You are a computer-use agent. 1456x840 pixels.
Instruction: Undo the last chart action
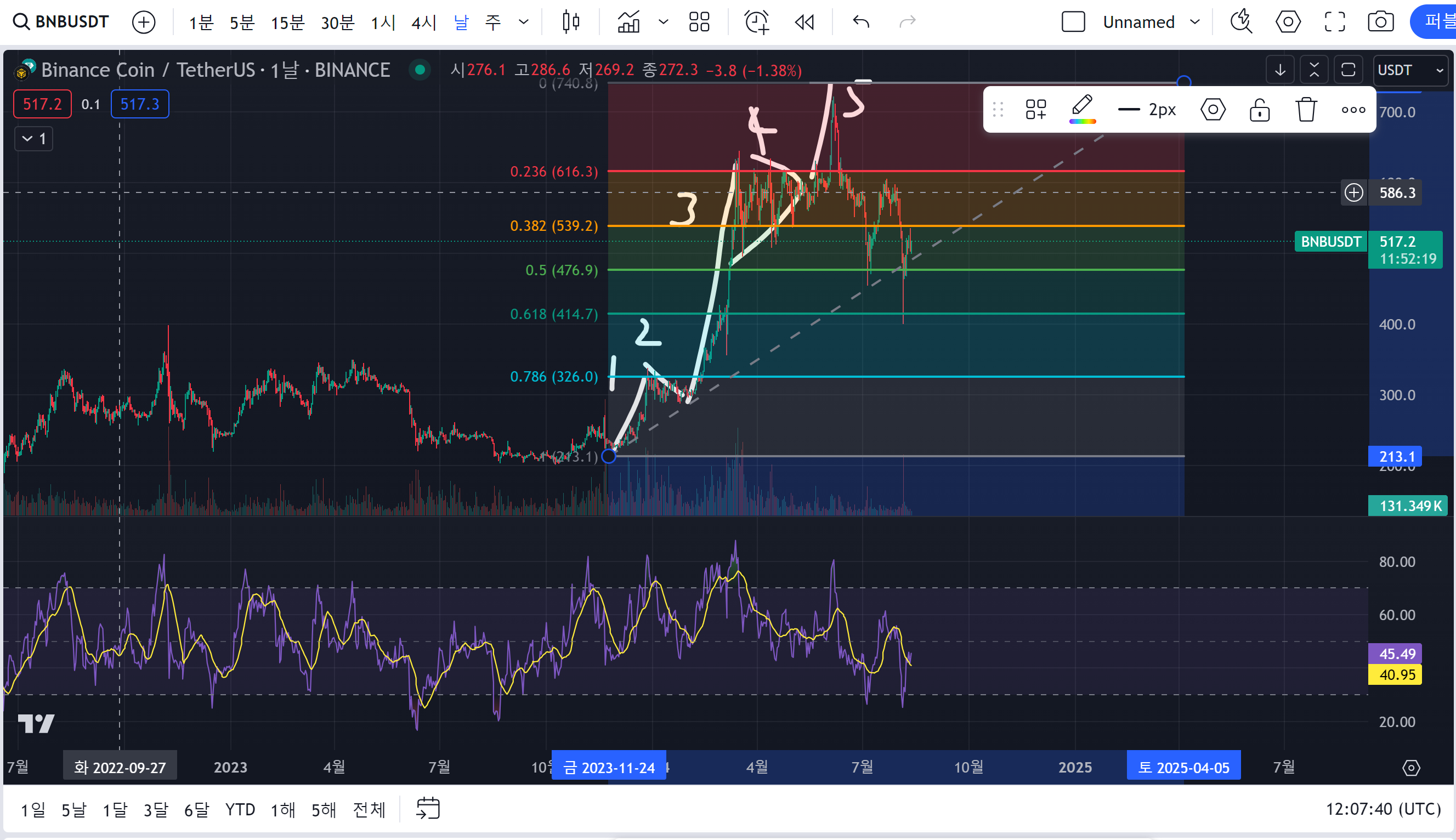point(861,22)
